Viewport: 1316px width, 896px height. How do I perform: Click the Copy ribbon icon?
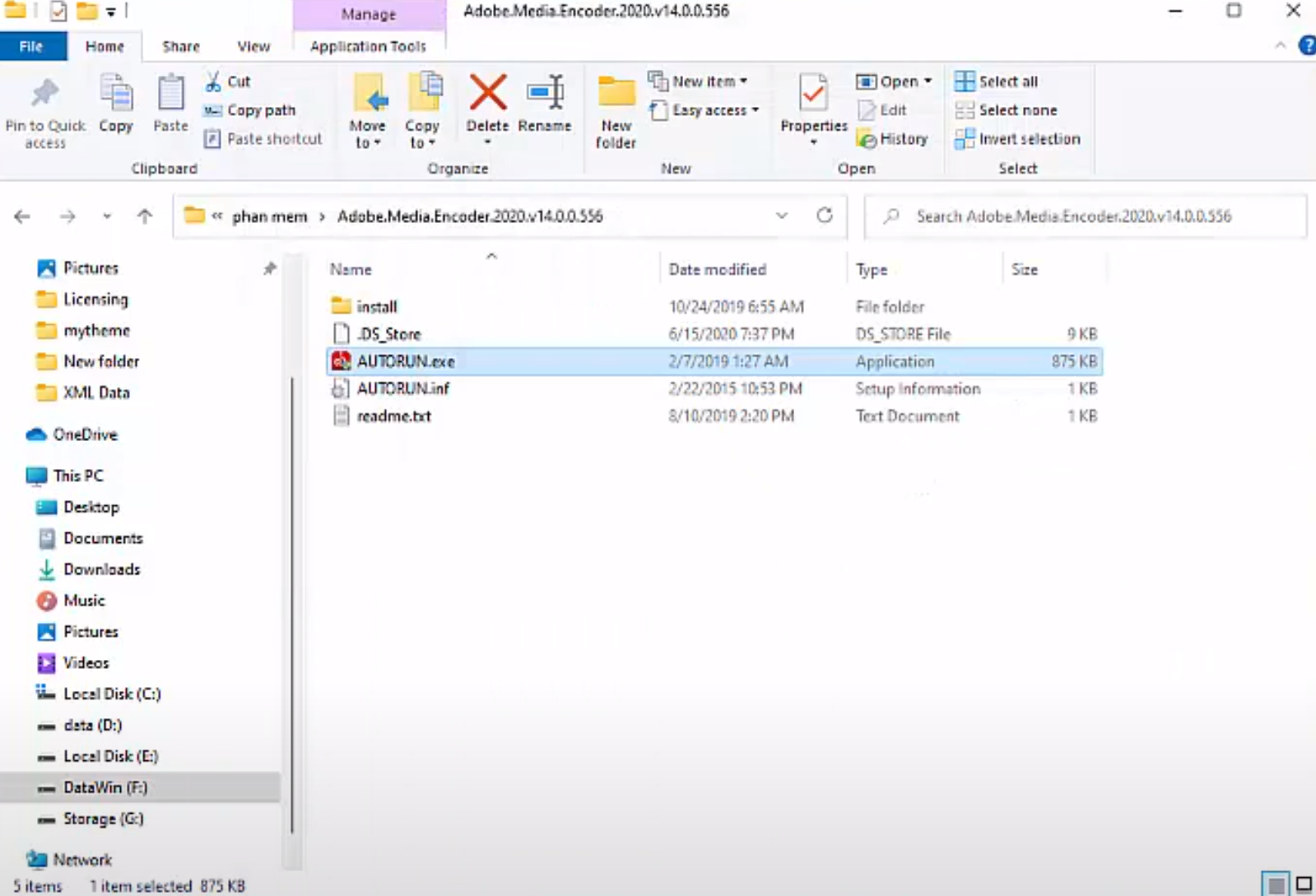pyautogui.click(x=115, y=93)
